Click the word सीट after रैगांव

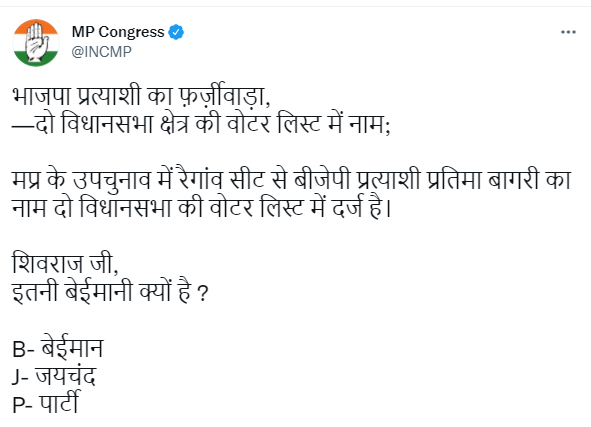pos(247,179)
